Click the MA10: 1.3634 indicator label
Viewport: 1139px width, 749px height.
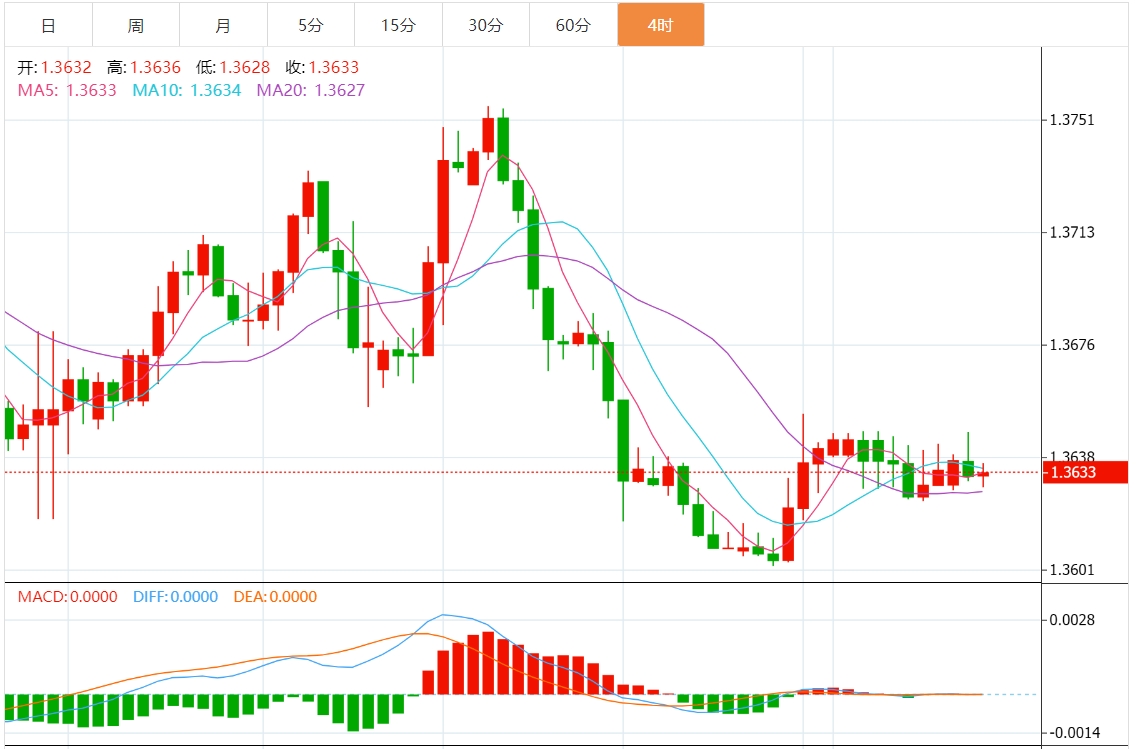[x=187, y=90]
